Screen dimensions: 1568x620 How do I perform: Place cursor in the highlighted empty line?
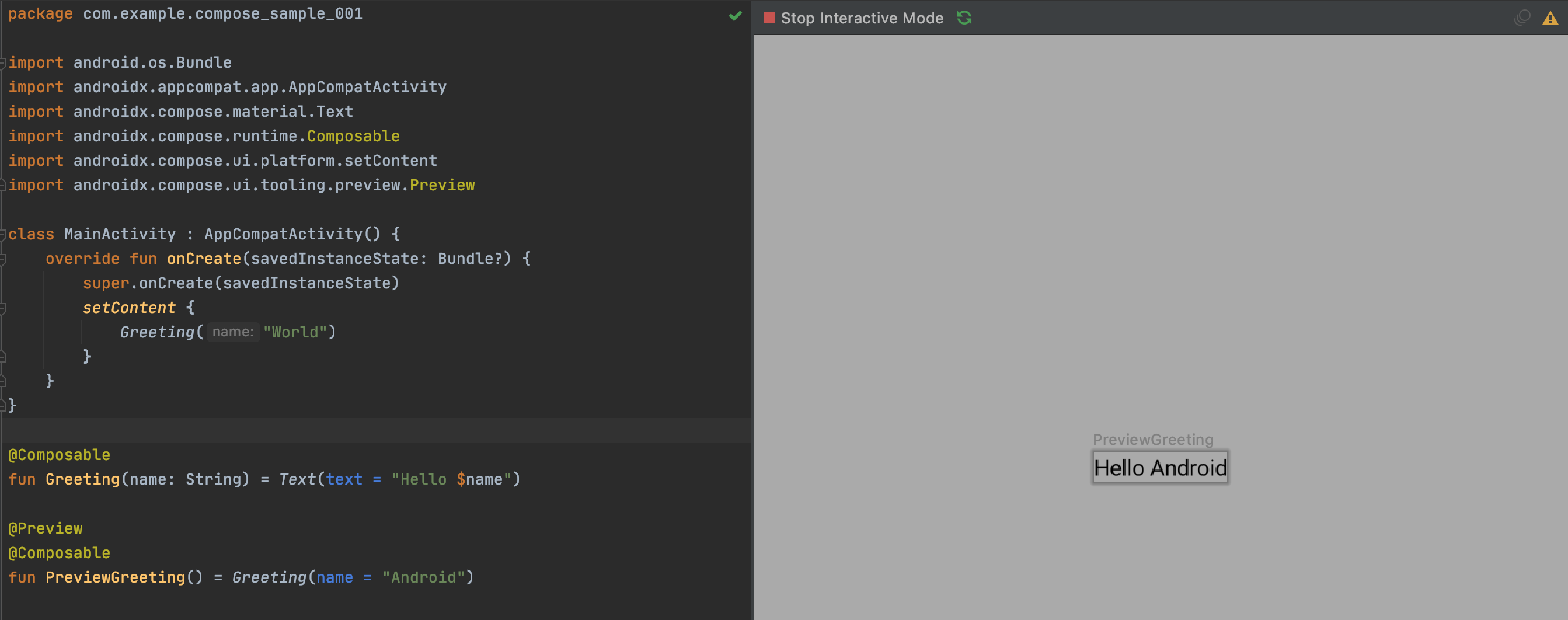[x=365, y=430]
